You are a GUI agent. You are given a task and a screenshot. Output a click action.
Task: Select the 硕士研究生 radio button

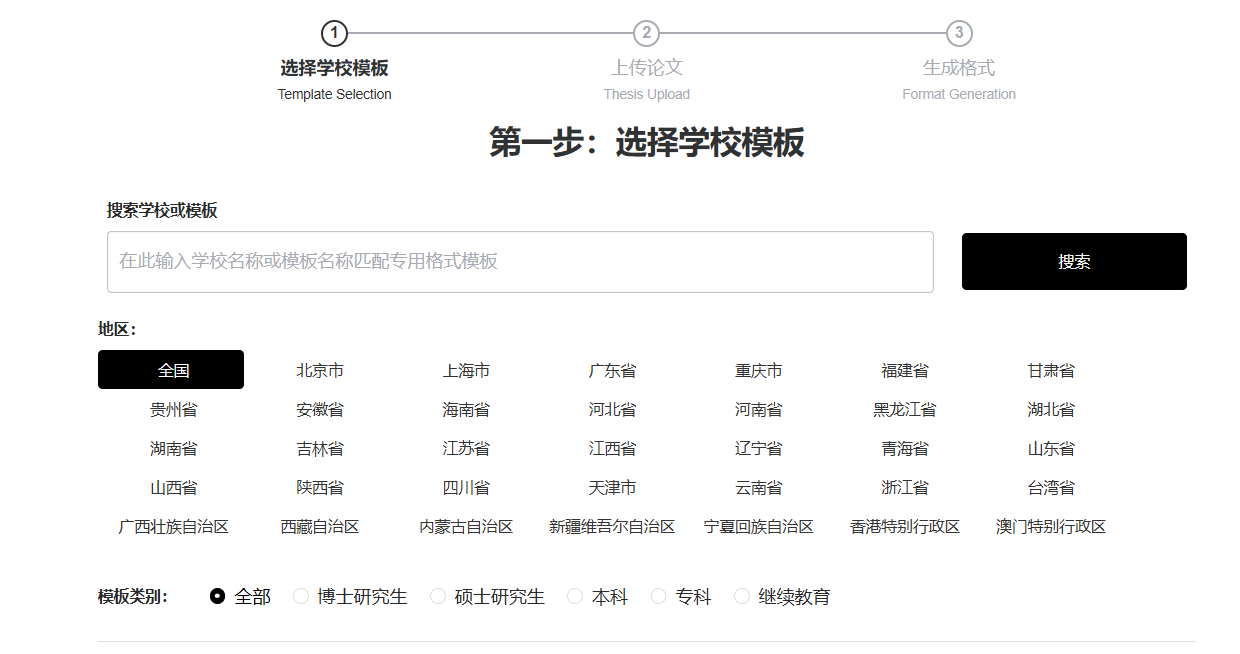click(438, 596)
